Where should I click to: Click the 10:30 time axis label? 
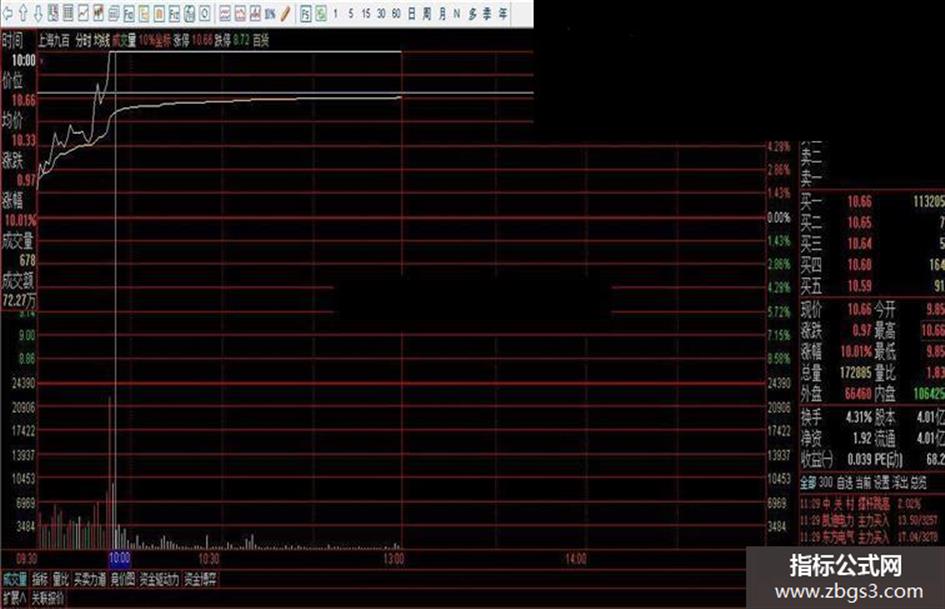(209, 559)
